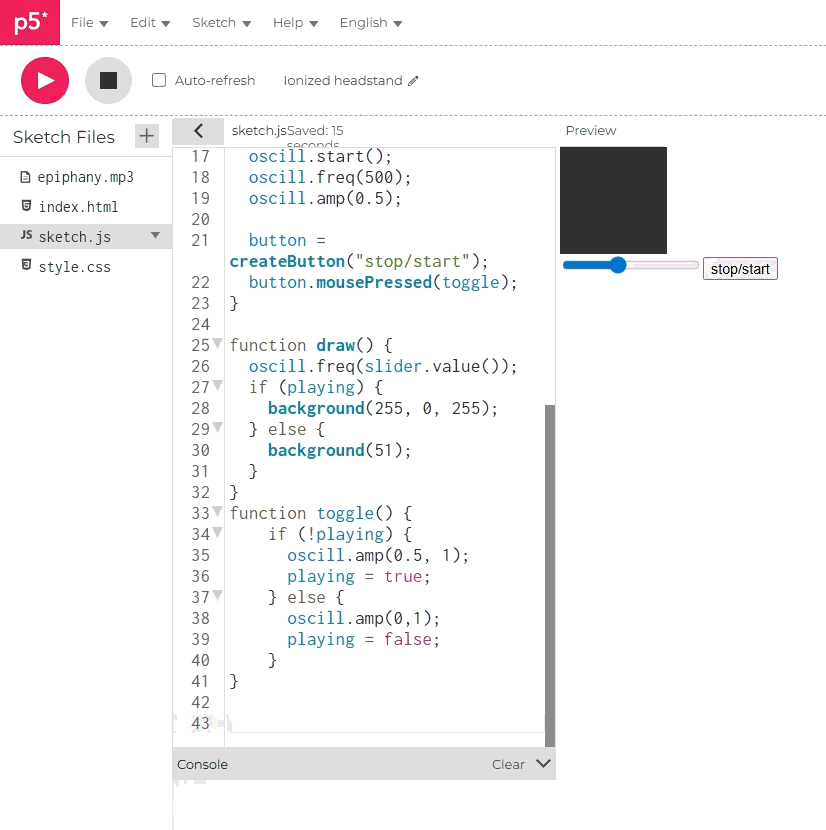Select the style.css file icon

click(x=26, y=265)
